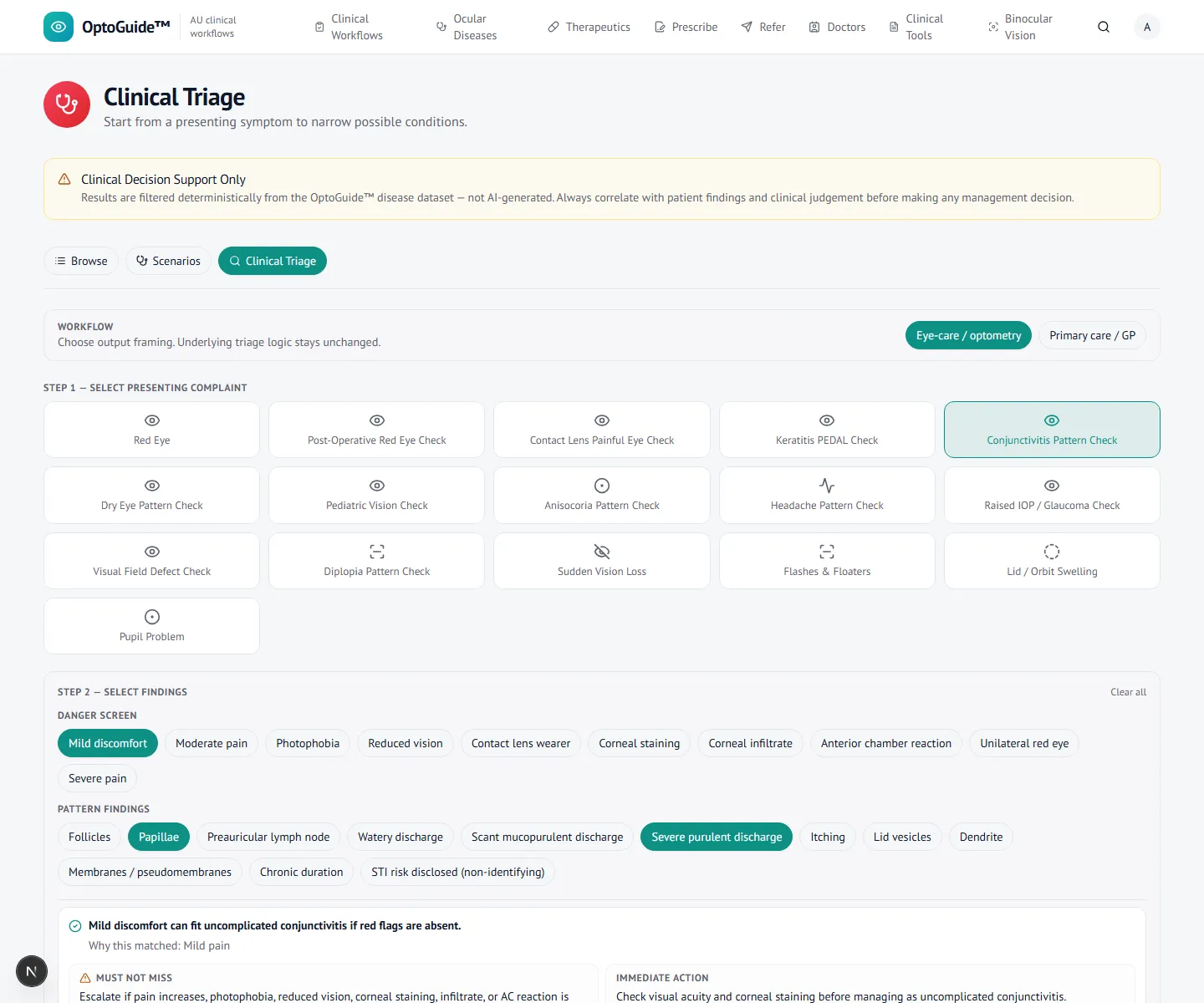Toggle Anterior chamber reaction finding
The height and width of the screenshot is (1003, 1204).
click(886, 743)
